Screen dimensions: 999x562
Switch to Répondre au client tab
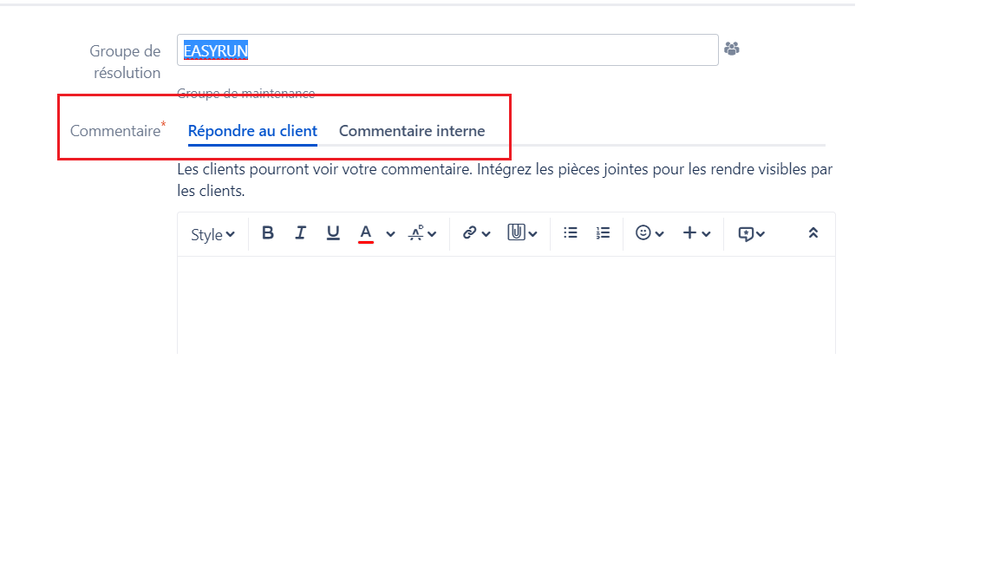[x=252, y=131]
